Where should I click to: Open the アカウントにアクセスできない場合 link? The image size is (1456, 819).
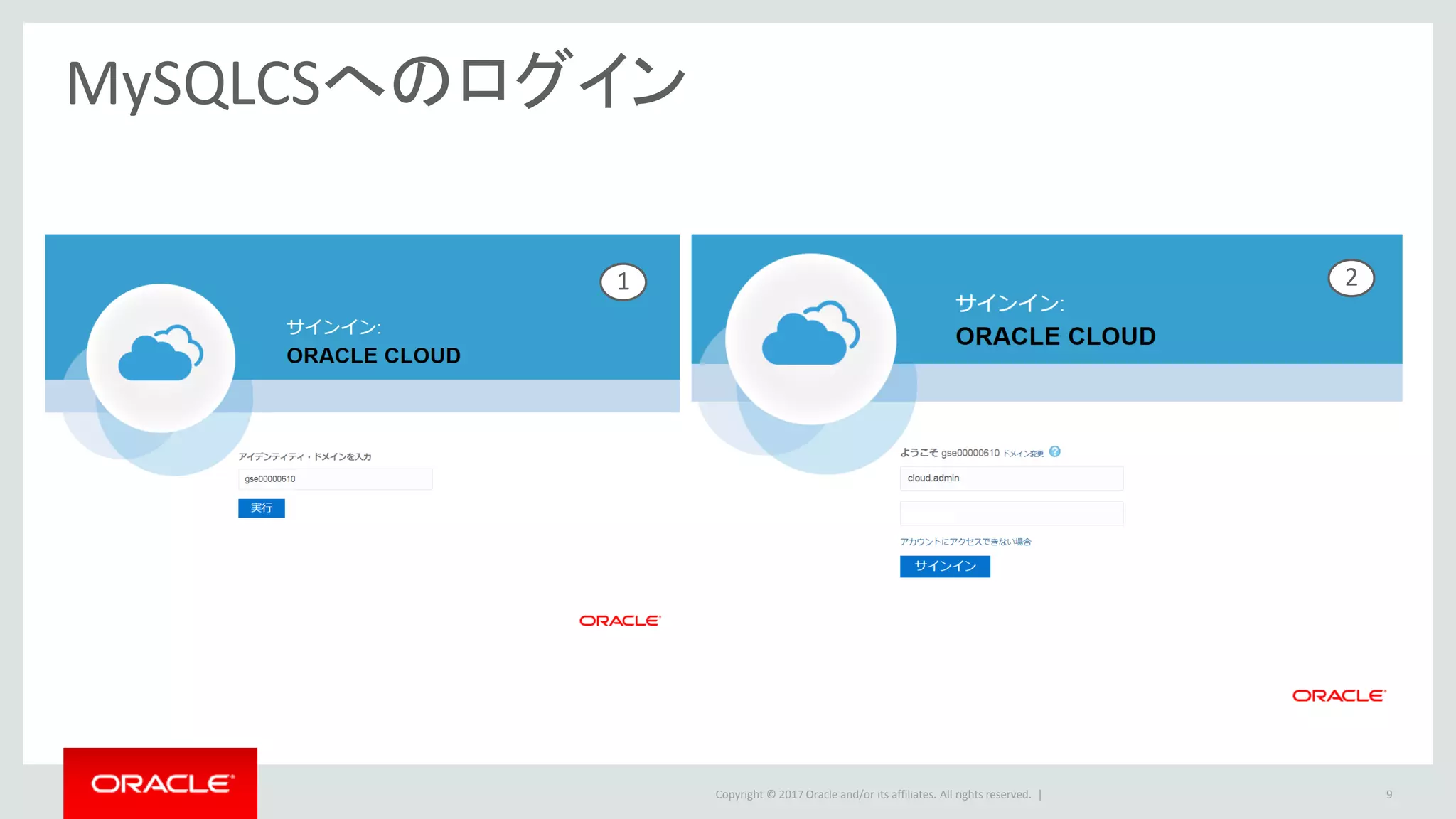[965, 542]
